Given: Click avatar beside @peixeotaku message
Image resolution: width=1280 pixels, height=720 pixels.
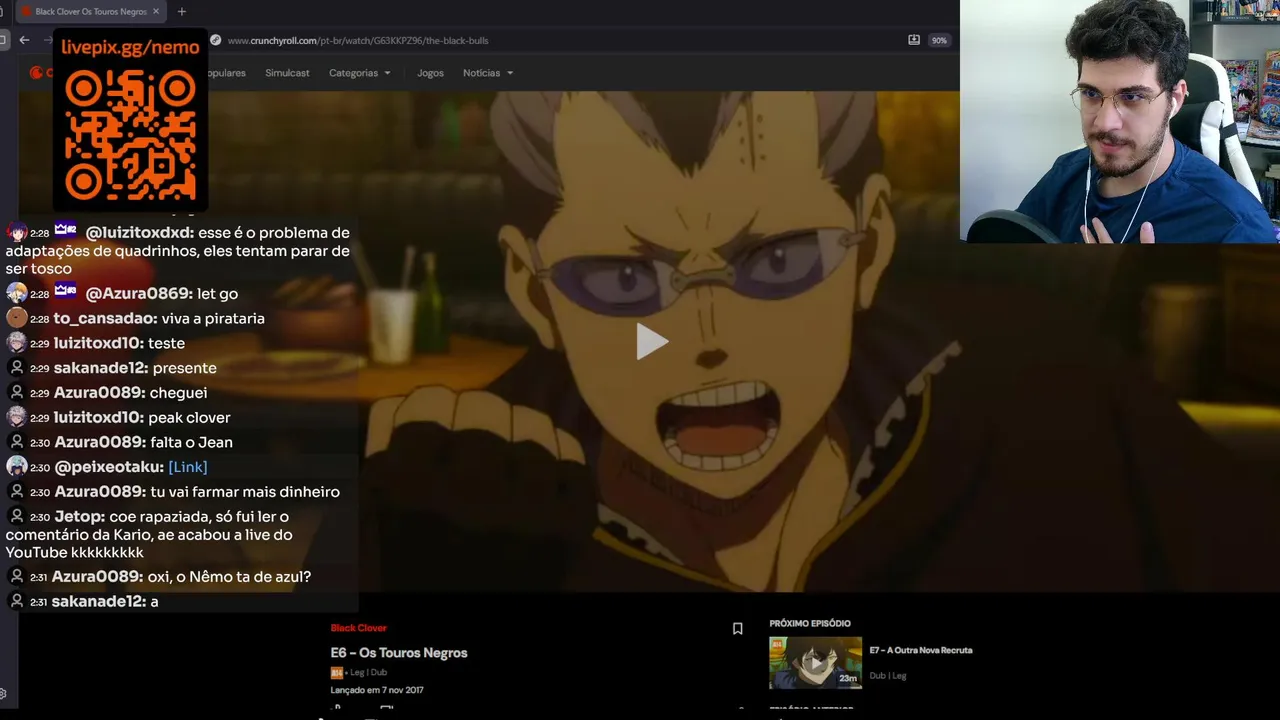Looking at the screenshot, I should pos(16,466).
